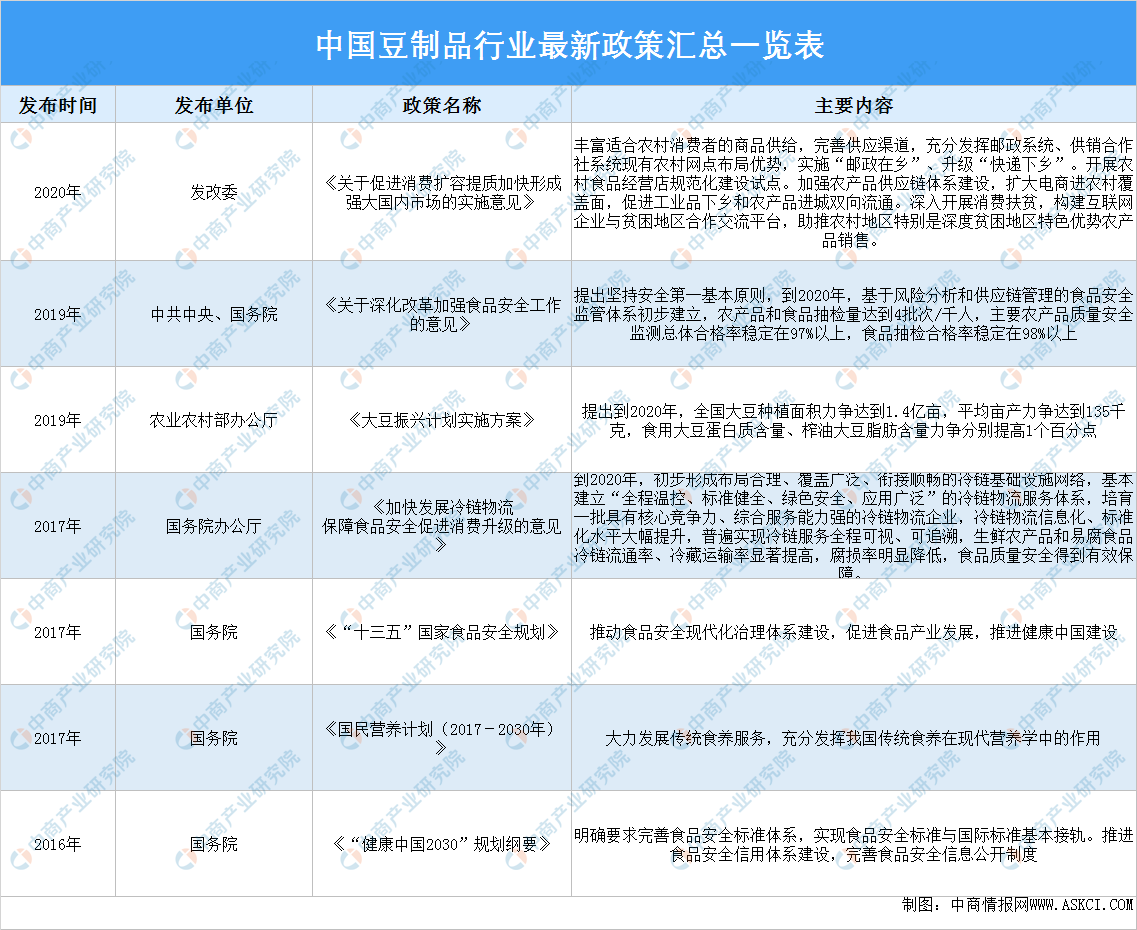This screenshot has width=1137, height=930.
Task: Select the 主要内容 column header
Action: [853, 105]
